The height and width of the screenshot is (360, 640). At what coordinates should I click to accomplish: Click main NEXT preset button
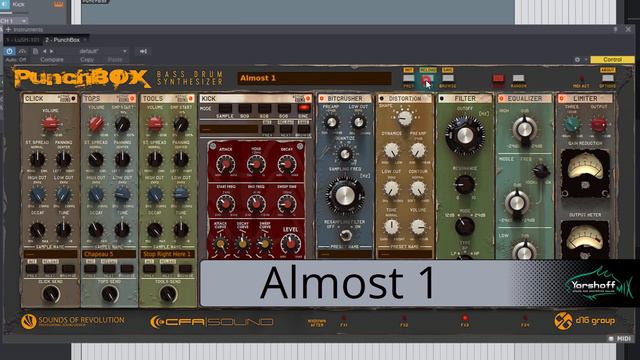[427, 79]
